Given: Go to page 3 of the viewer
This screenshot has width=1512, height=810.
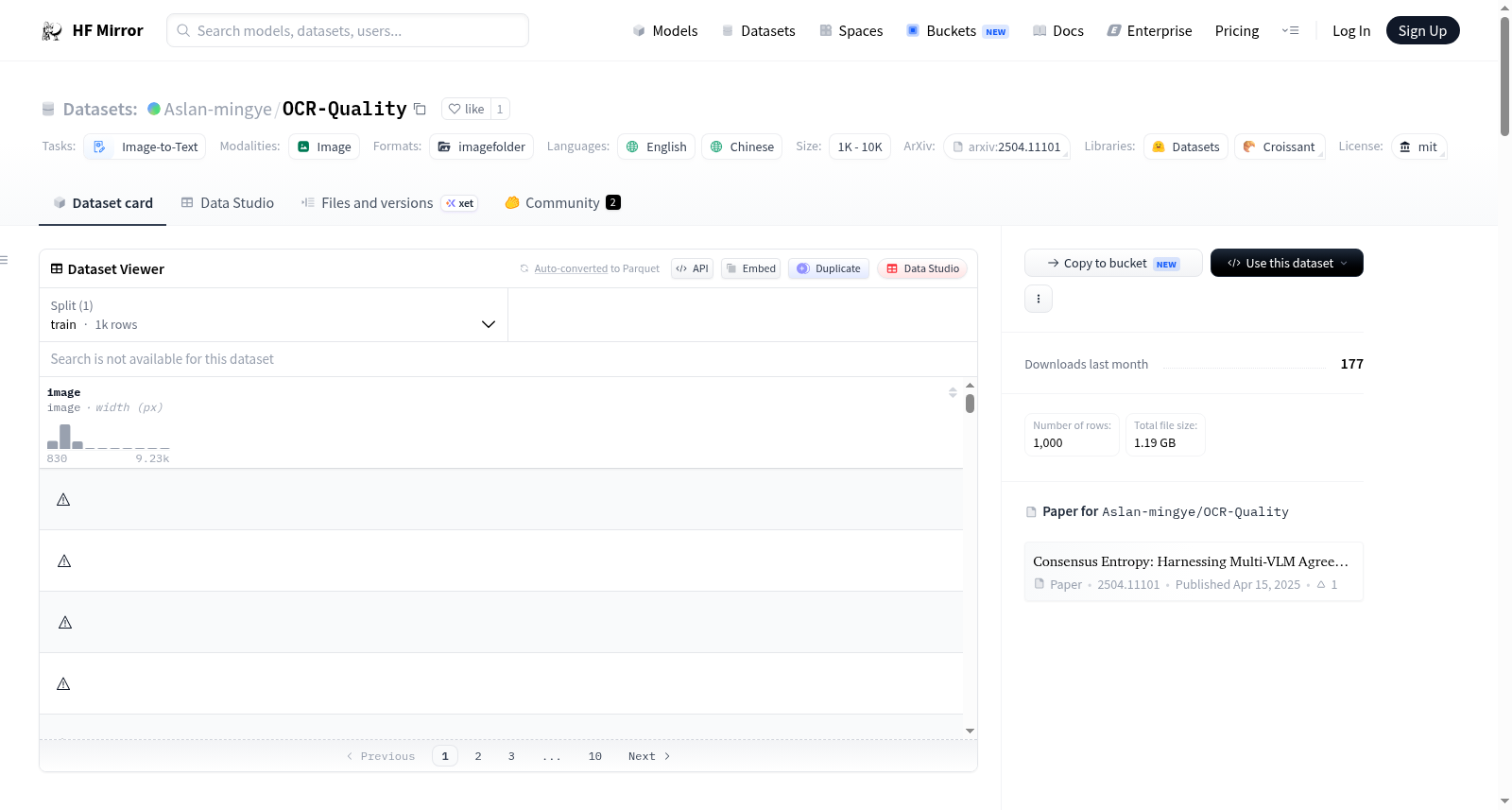Looking at the screenshot, I should [x=511, y=756].
